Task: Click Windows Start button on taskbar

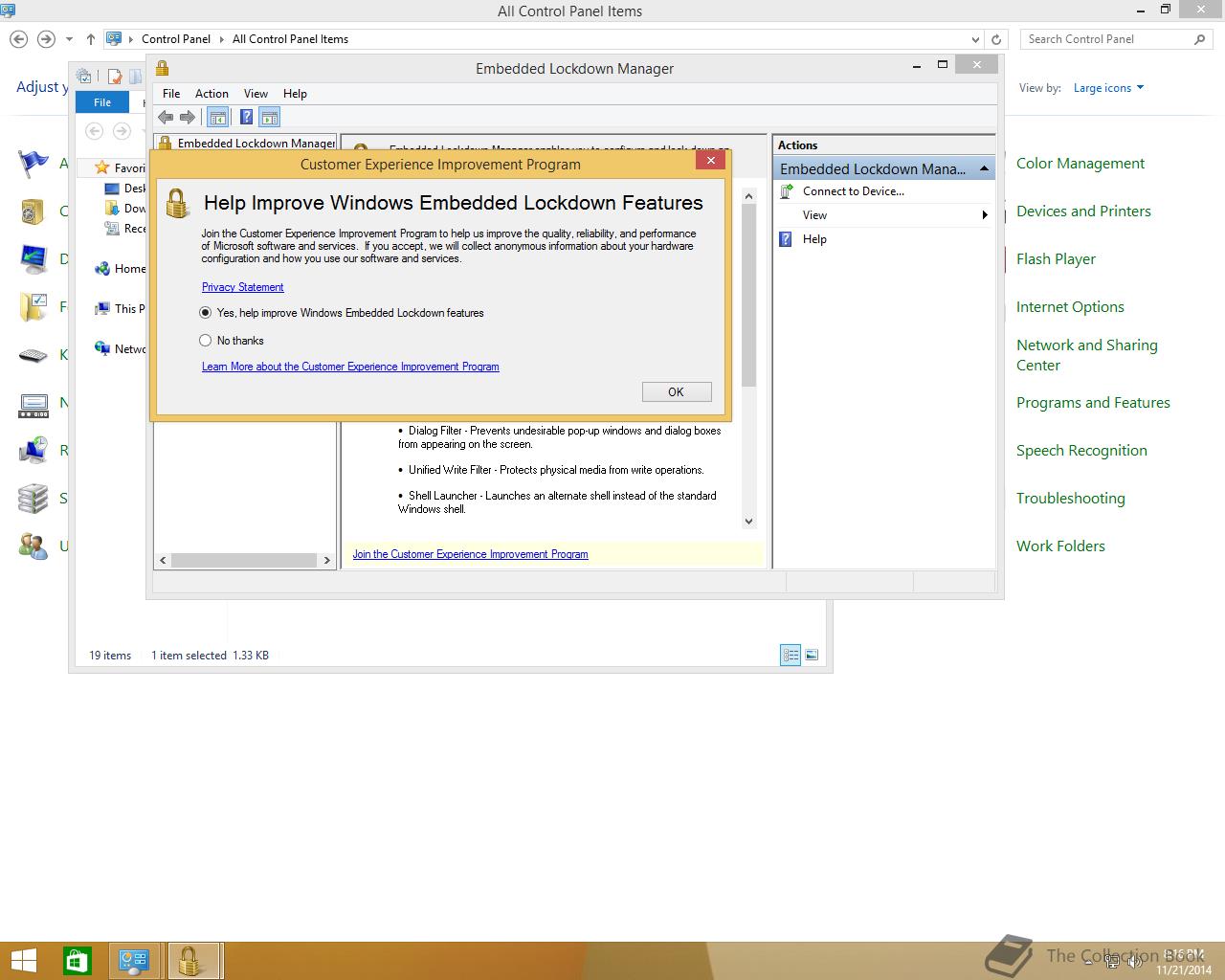Action: [23, 961]
